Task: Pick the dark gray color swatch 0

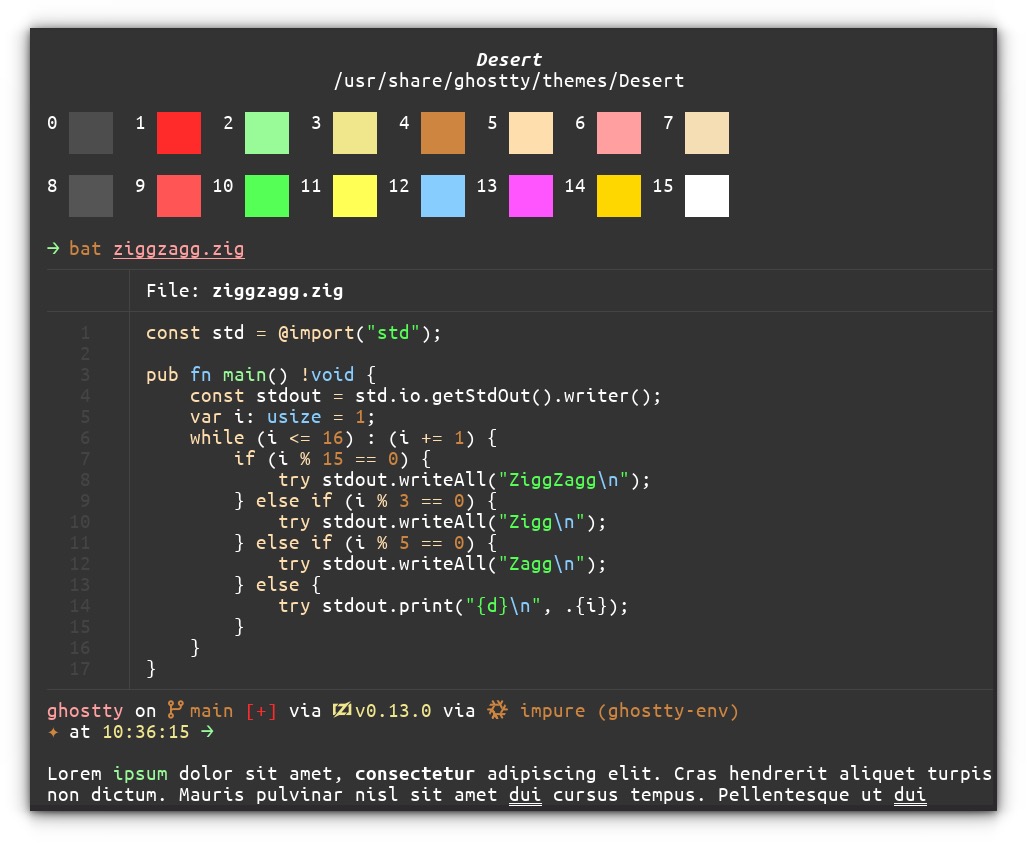Action: [91, 133]
